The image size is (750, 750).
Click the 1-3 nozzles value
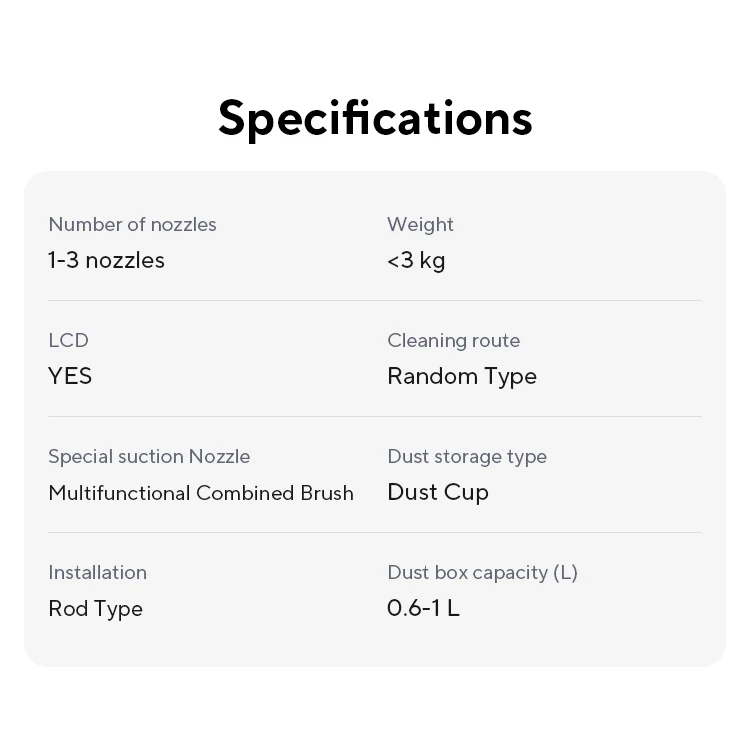[106, 260]
